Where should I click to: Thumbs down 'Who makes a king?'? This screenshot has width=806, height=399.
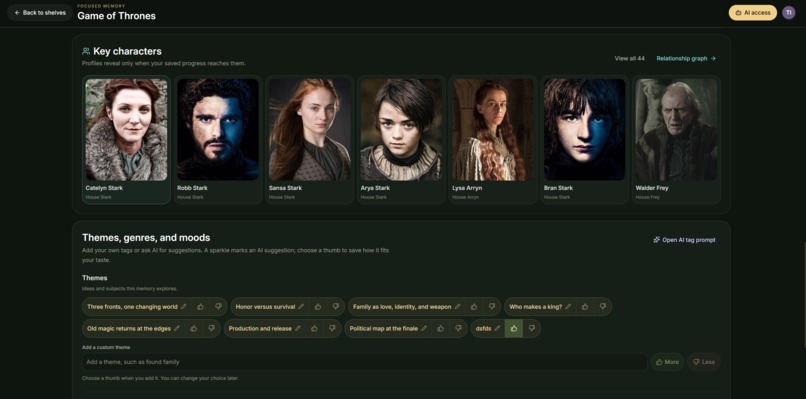pyautogui.click(x=602, y=307)
